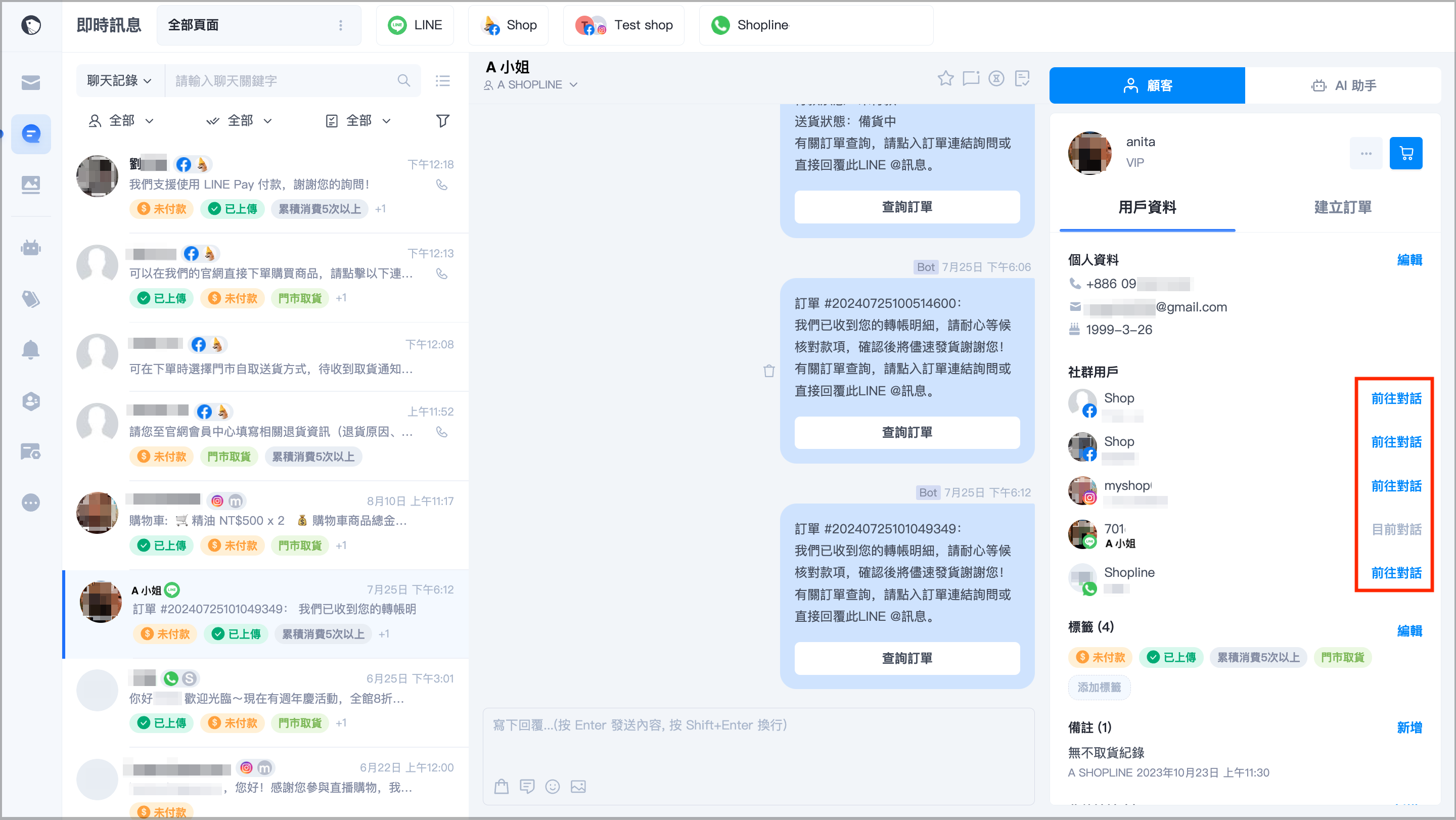Screen dimensions: 1456x820
Task: Select the 顧客 tab
Action: point(1147,85)
